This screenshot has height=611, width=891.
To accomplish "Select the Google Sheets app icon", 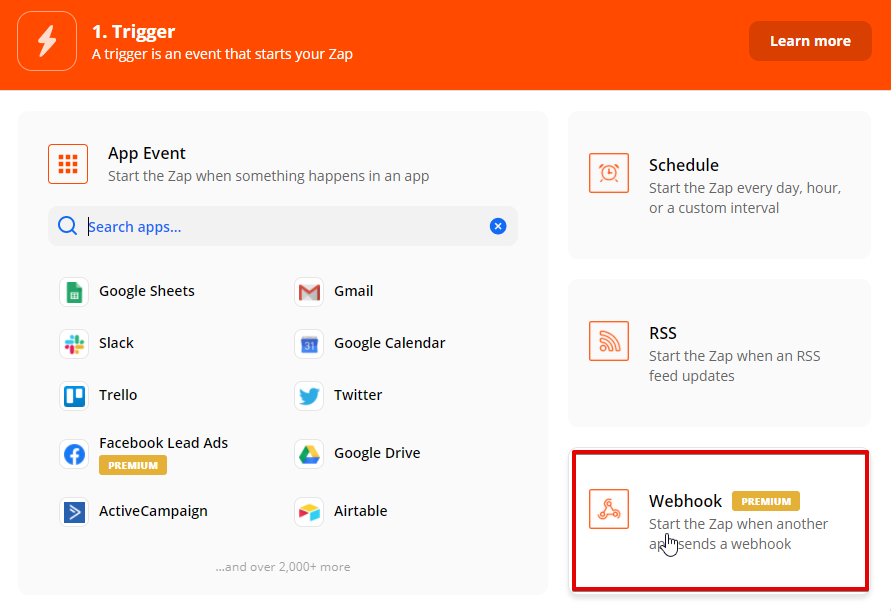I will [74, 292].
